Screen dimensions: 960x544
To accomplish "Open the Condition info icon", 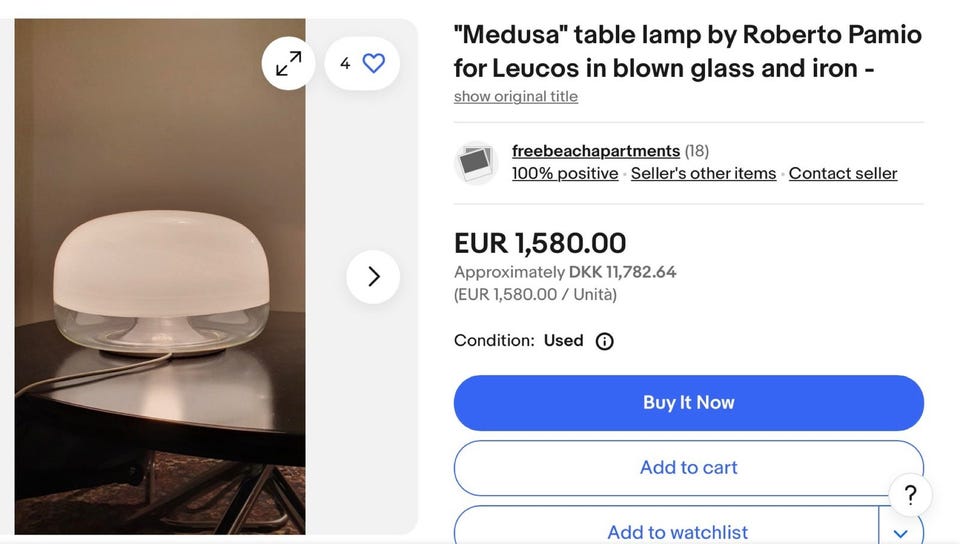I will tap(604, 341).
